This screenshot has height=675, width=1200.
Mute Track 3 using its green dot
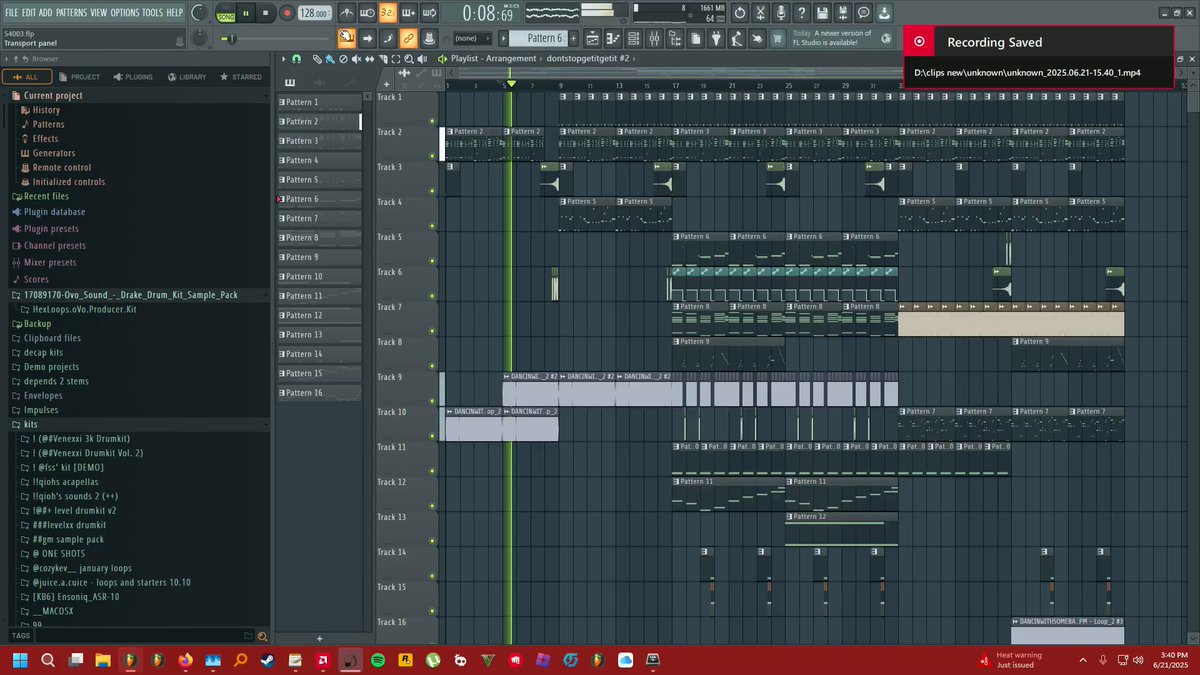(432, 191)
